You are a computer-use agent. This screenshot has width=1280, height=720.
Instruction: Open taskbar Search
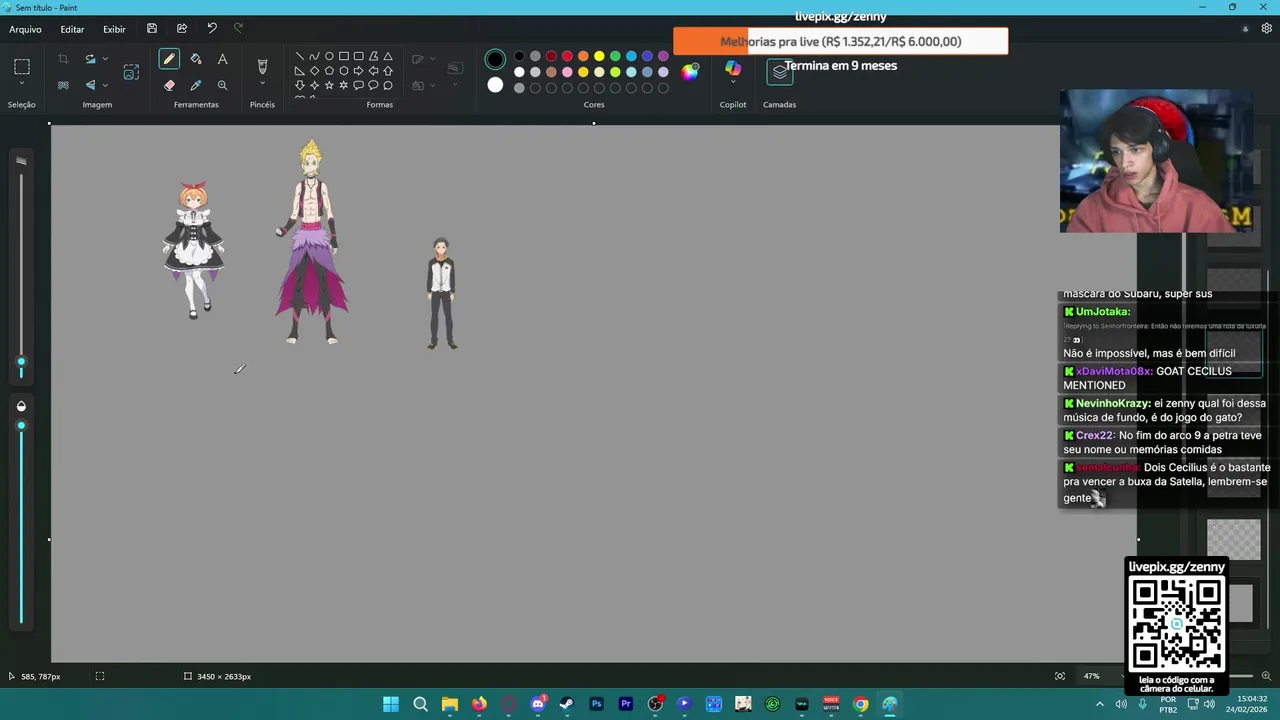tap(420, 704)
